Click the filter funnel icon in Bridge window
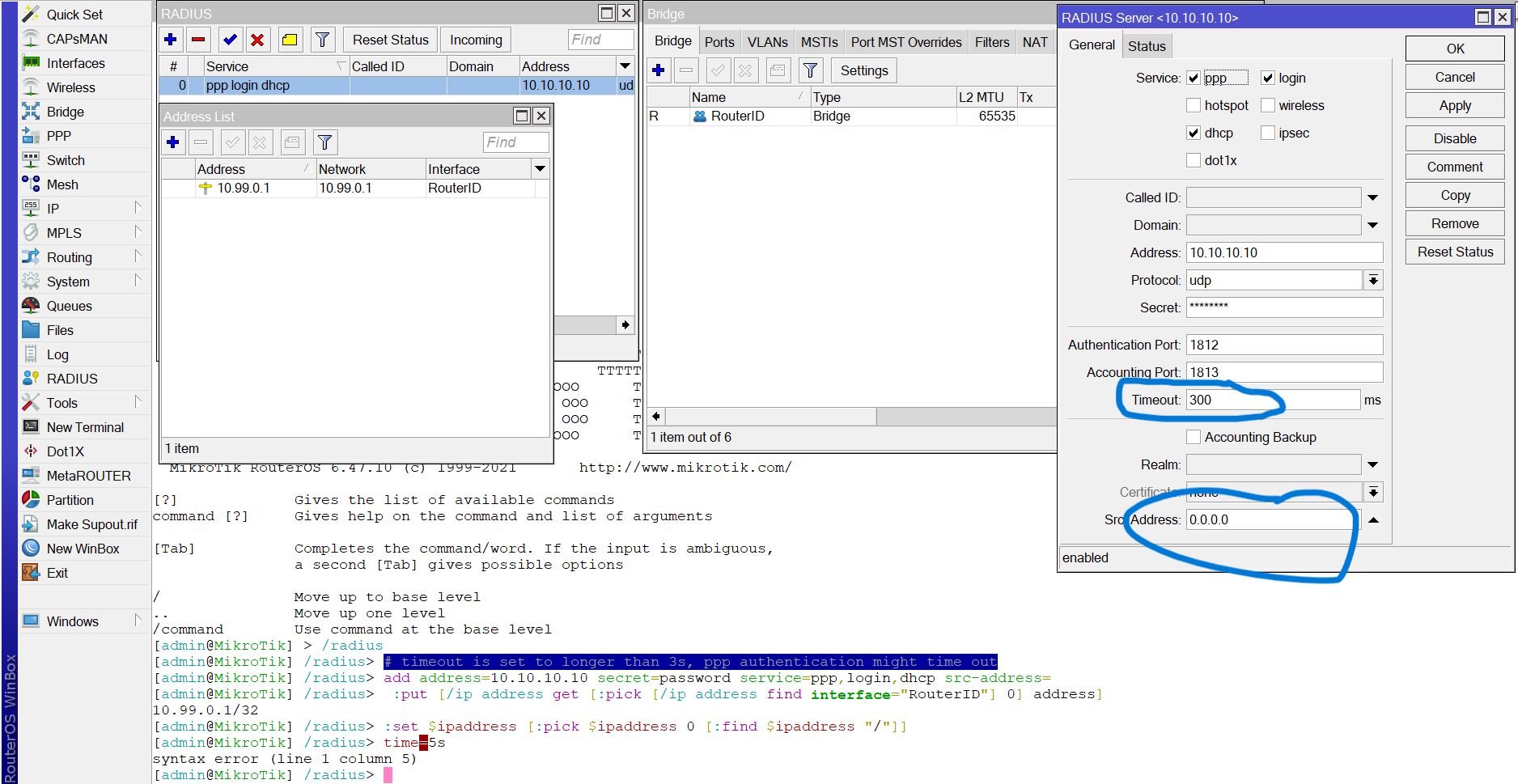Screen dimensions: 1518x784 [810, 70]
